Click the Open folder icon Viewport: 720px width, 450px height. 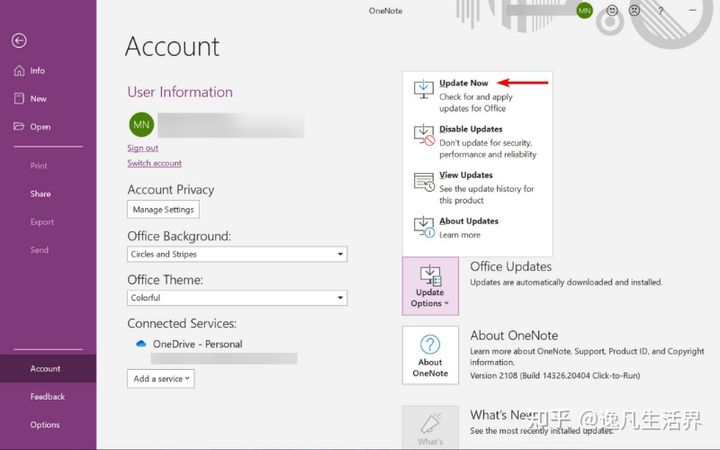coord(19,126)
